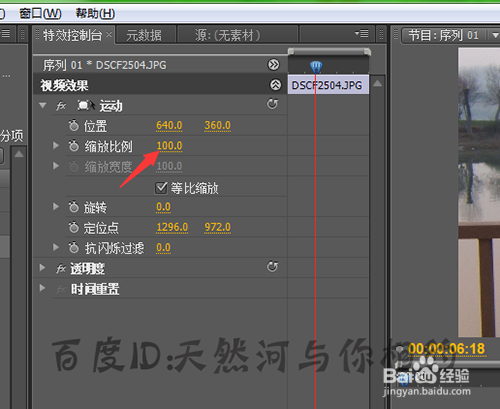Screen dimensions: 500x409
Task: Expand the 缩放比例 property
Action: click(56, 146)
